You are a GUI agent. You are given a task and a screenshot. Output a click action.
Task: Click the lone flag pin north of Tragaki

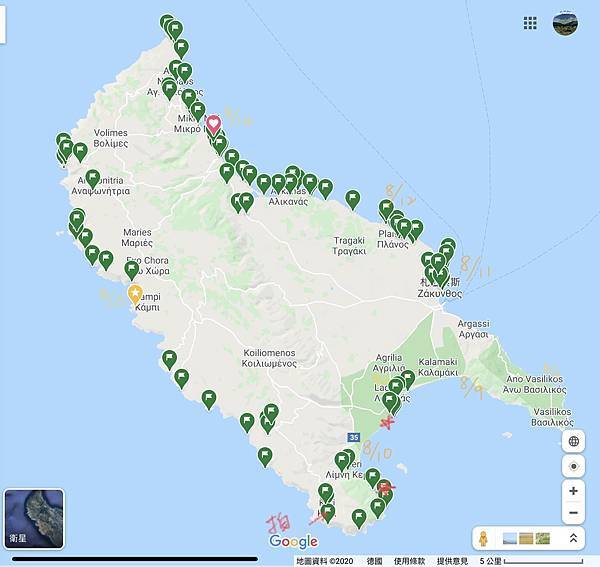(x=352, y=200)
